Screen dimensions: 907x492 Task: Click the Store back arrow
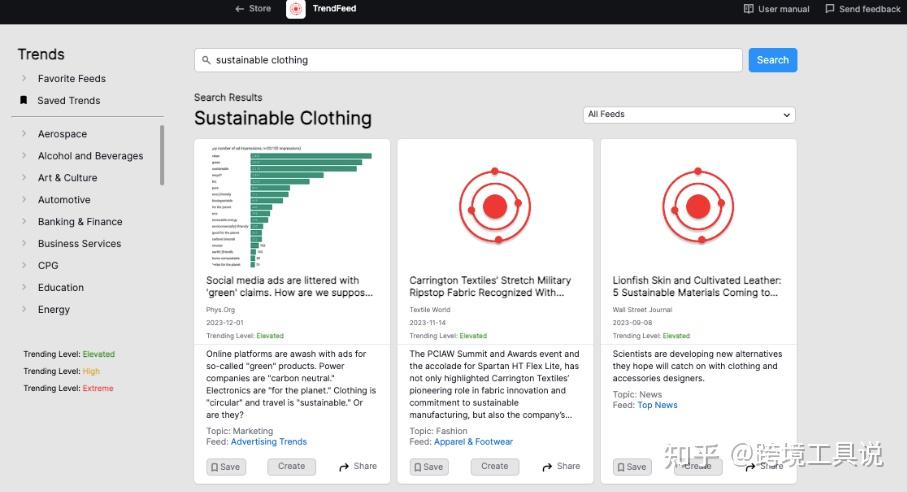pyautogui.click(x=240, y=9)
